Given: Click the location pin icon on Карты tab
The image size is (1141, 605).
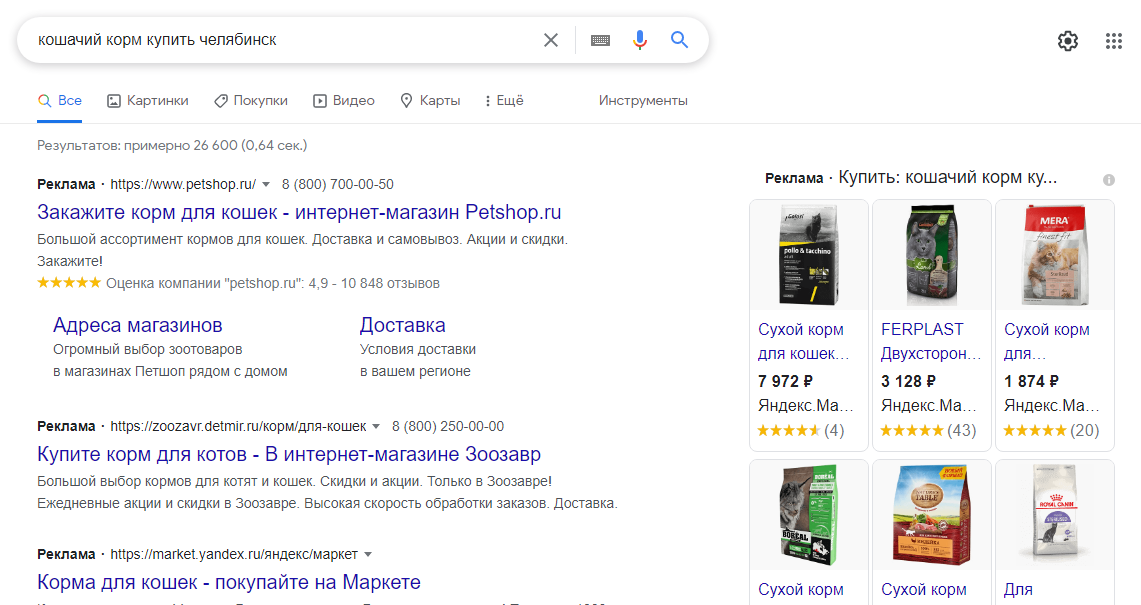Looking at the screenshot, I should point(406,100).
